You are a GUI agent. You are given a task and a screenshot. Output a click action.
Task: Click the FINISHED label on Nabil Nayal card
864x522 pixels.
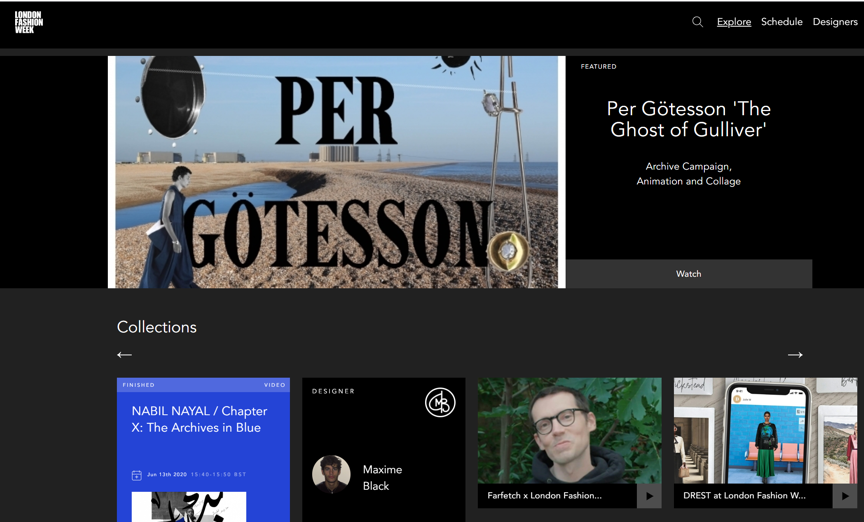(138, 385)
